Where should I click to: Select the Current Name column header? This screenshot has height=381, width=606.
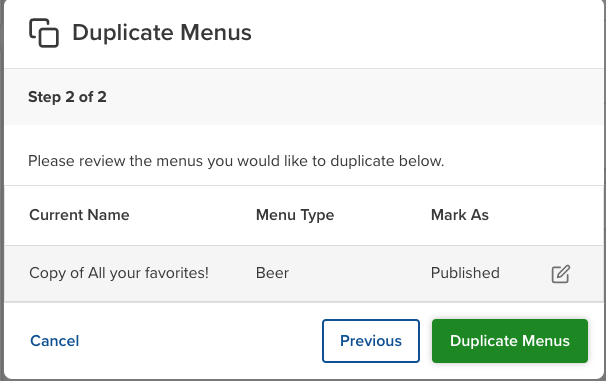point(79,215)
